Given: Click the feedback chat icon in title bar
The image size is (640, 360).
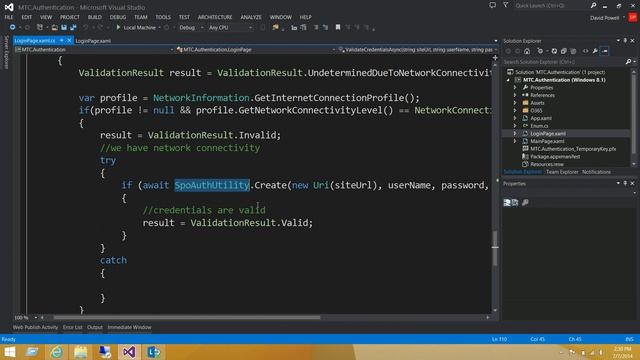Looking at the screenshot, I should 493,5.
